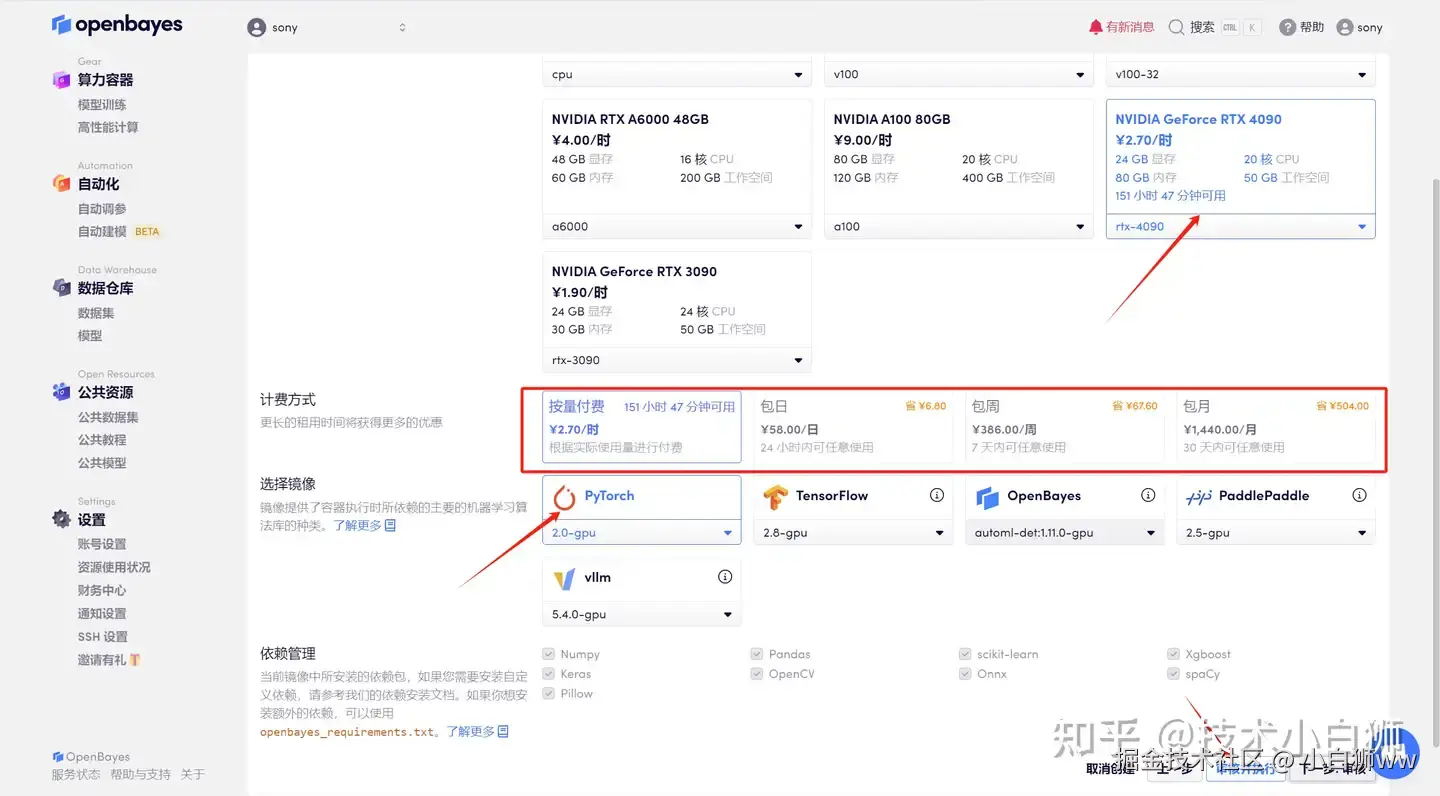Open the automl-det:1.11.0-gpu dropdown
This screenshot has width=1440, height=796.
(1065, 533)
